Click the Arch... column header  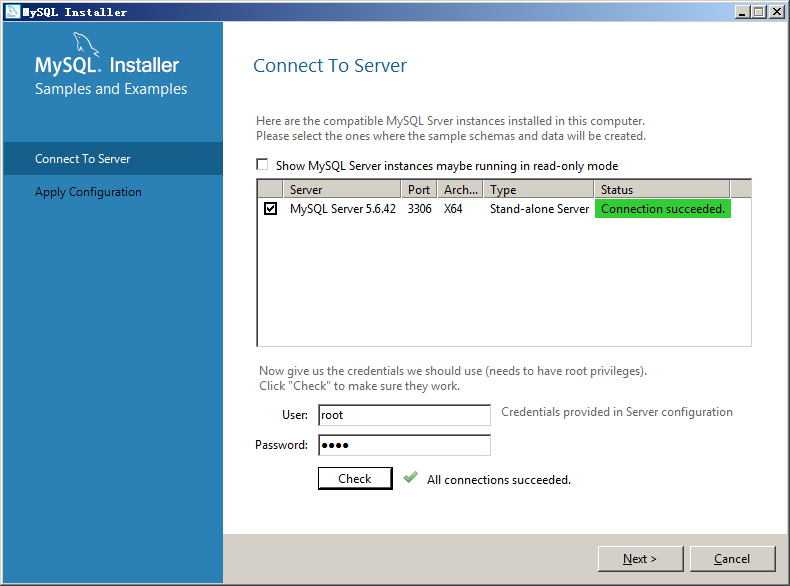point(460,189)
